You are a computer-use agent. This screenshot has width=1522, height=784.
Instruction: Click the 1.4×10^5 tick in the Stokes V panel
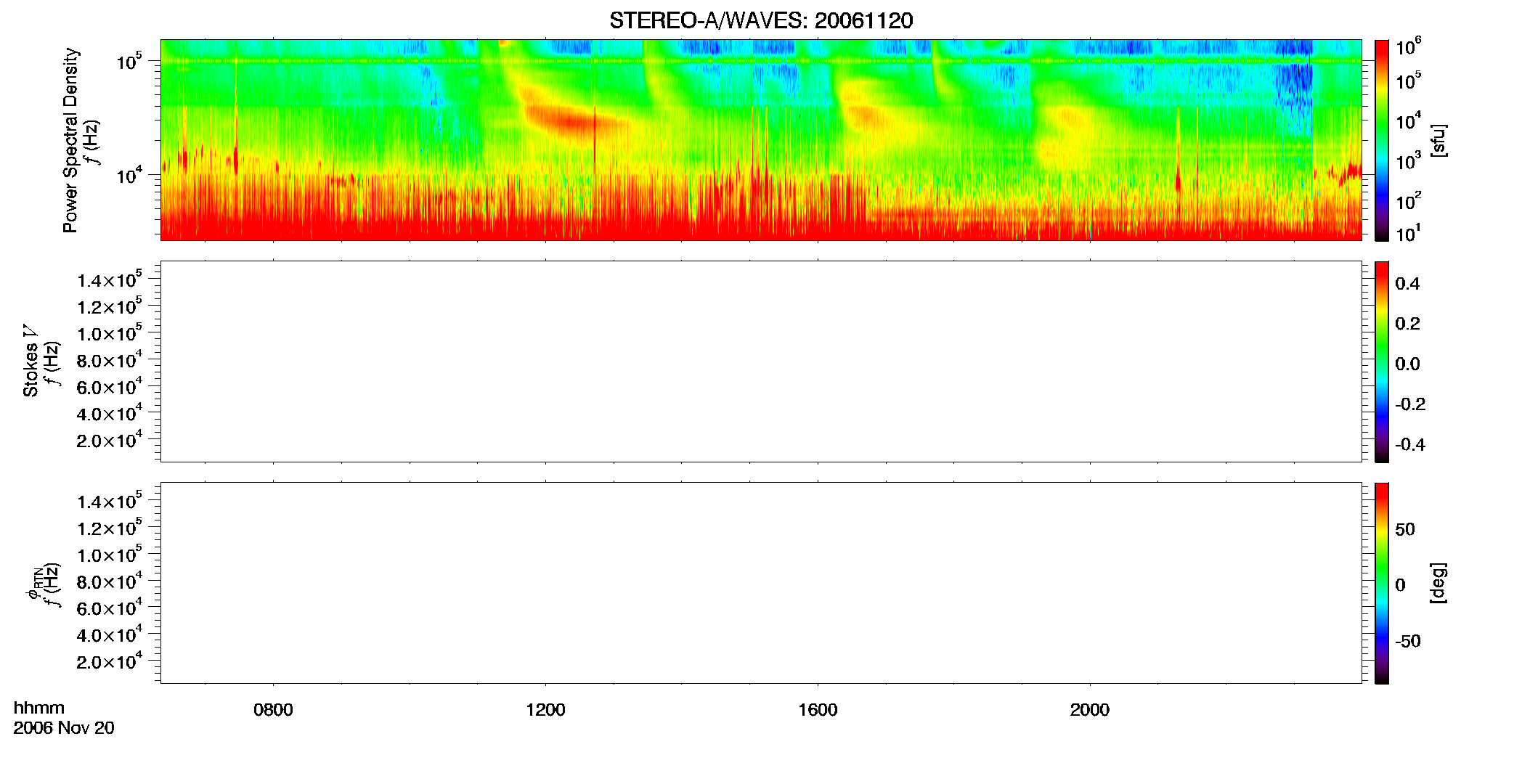point(110,279)
